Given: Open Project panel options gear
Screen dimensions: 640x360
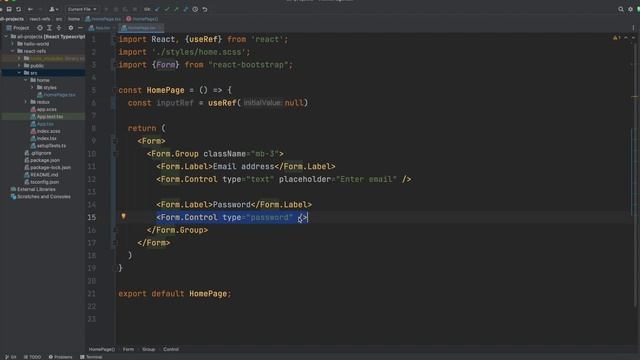Looking at the screenshot, I should click(71, 28).
